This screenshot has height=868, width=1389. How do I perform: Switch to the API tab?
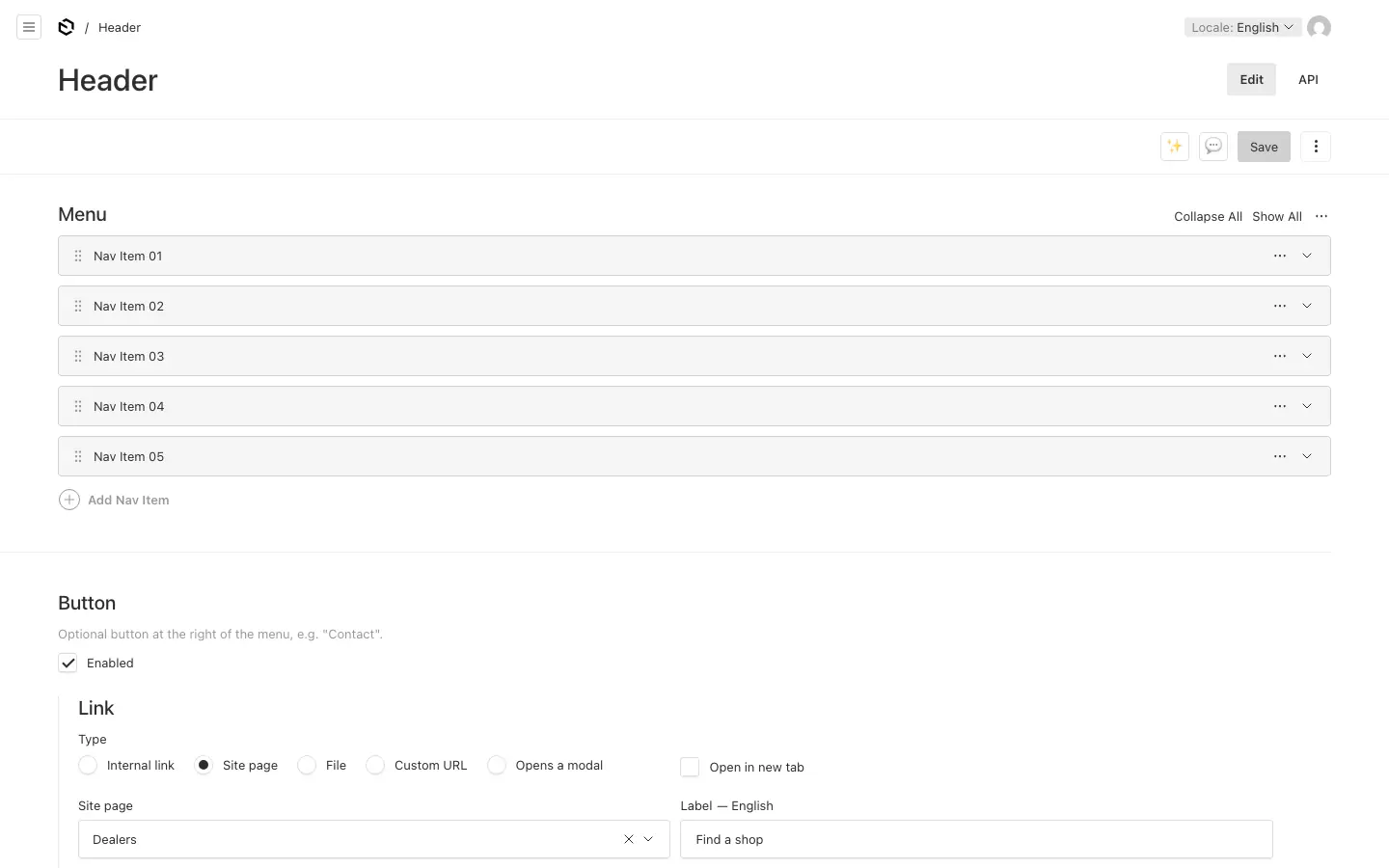click(1308, 79)
